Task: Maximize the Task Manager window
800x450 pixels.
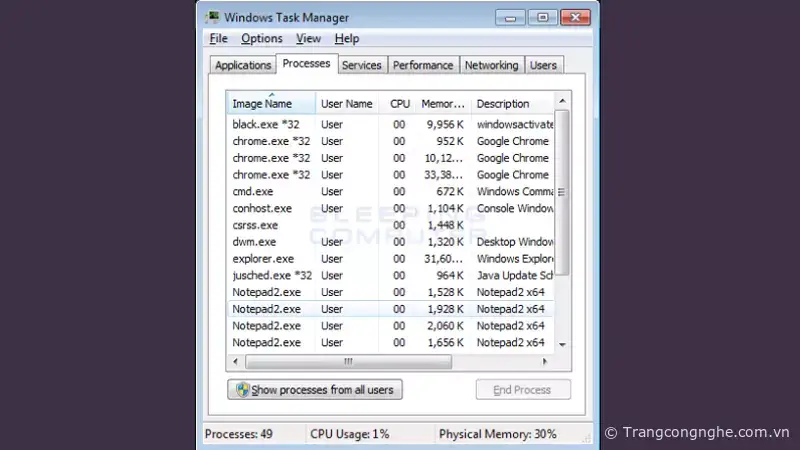Action: tap(543, 16)
